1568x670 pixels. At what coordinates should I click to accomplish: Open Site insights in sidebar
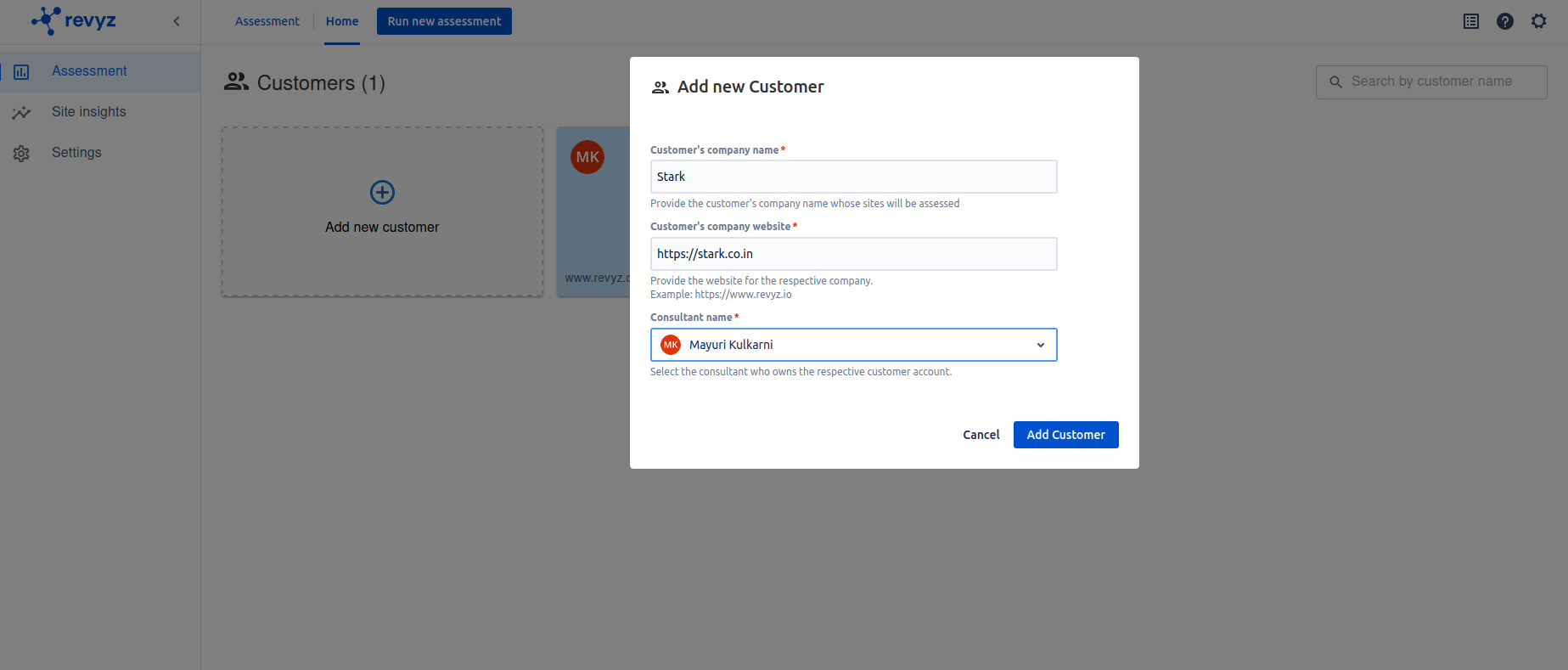coord(88,112)
